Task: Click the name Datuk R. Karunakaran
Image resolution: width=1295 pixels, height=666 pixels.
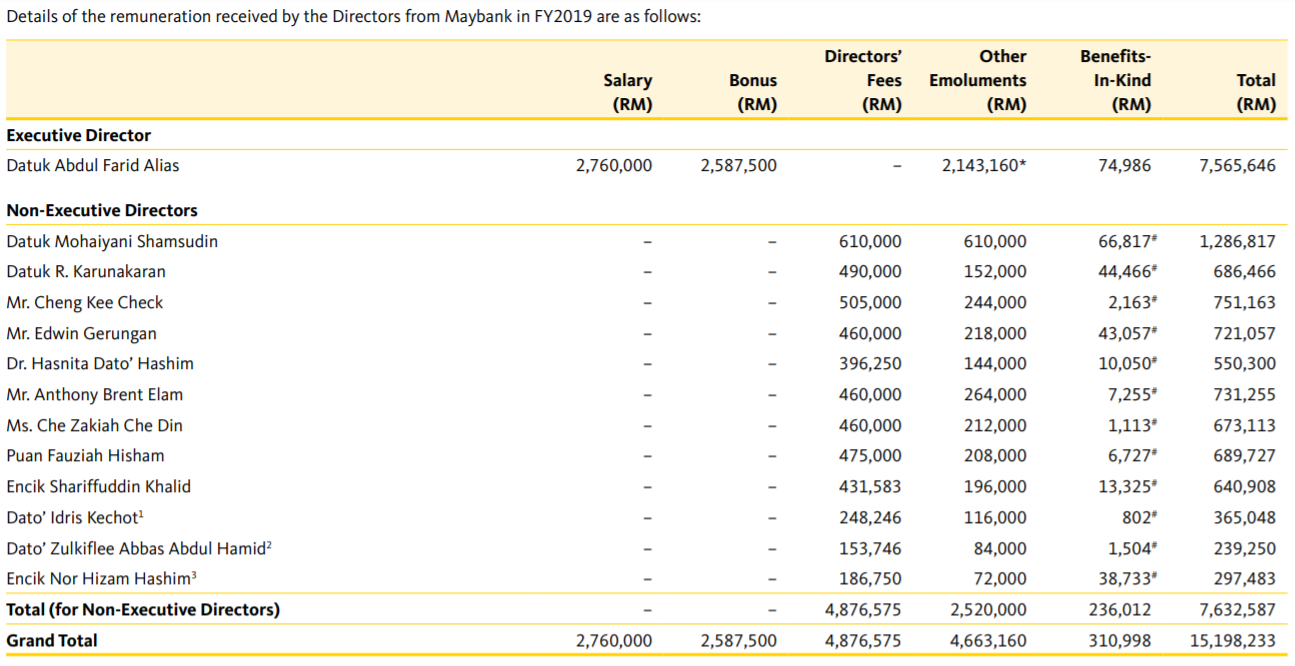Action: click(x=86, y=271)
